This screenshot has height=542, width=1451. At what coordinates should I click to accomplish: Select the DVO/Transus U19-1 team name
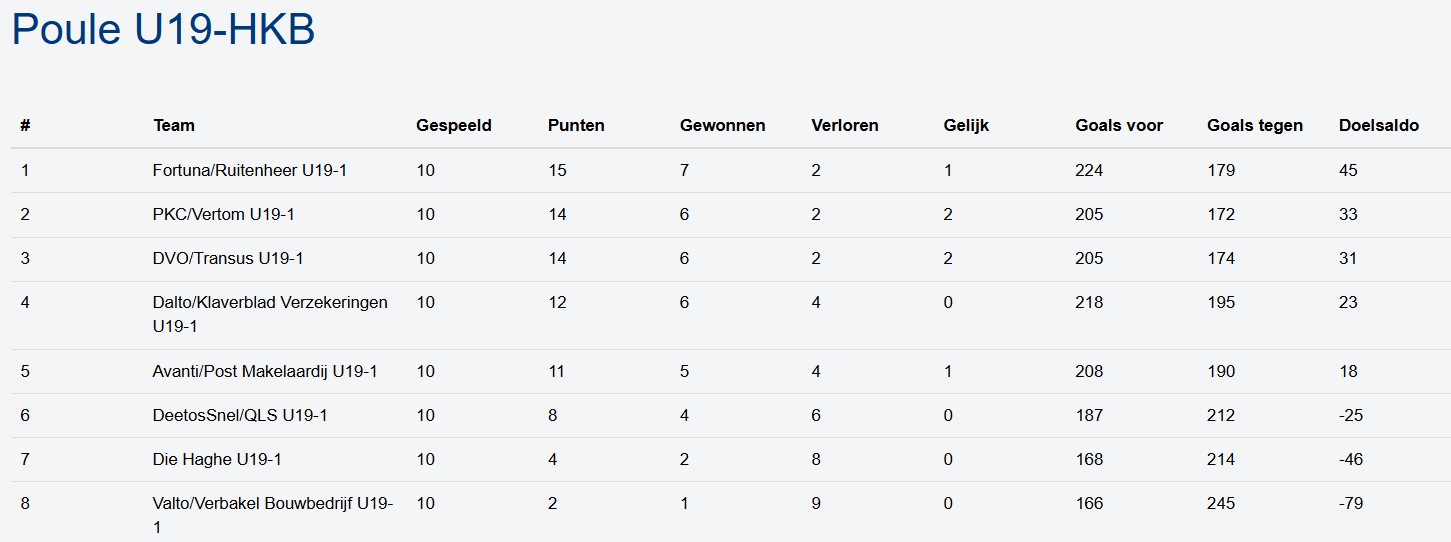click(x=228, y=259)
